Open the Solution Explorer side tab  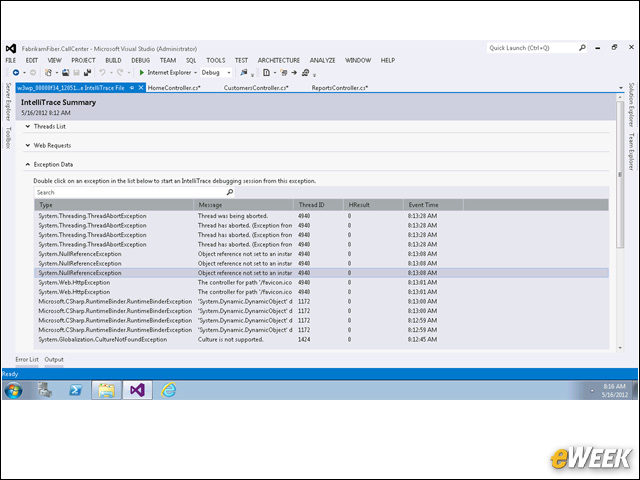coord(631,105)
